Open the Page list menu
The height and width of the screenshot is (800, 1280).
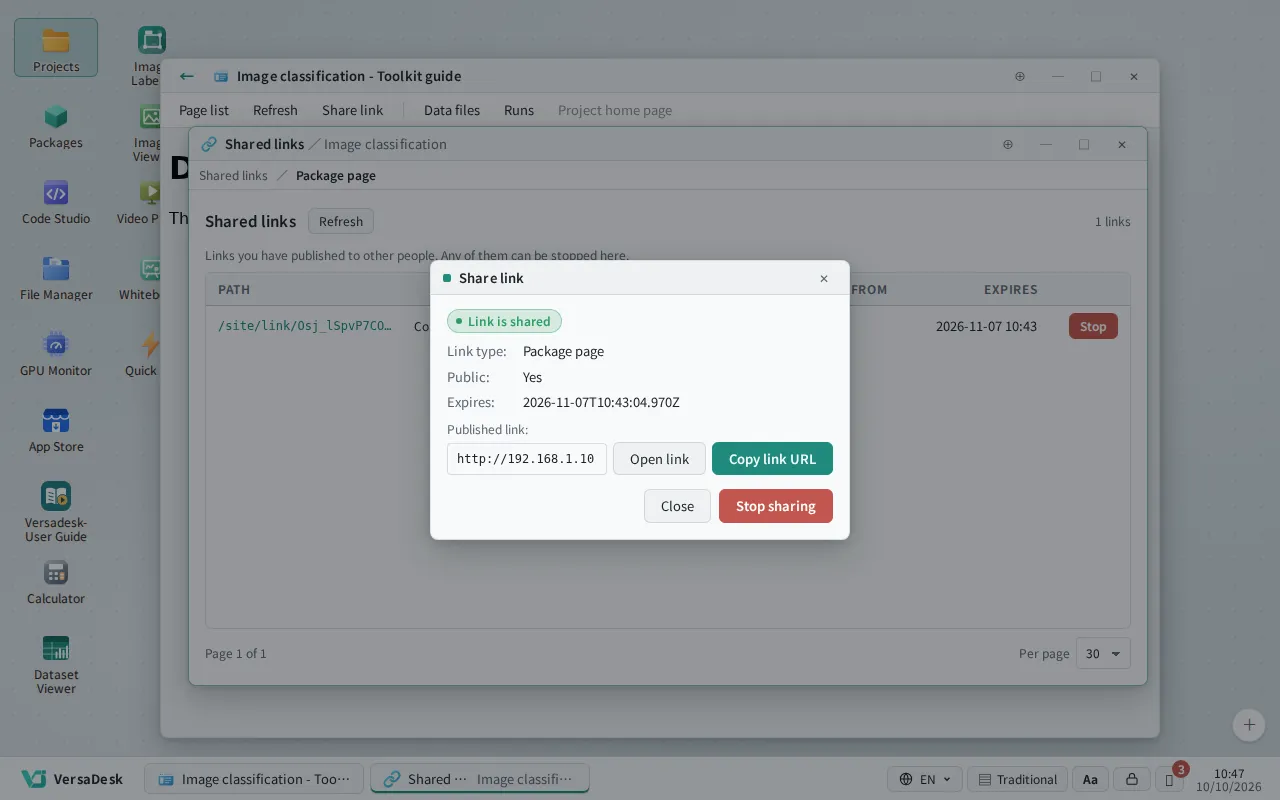[x=204, y=110]
